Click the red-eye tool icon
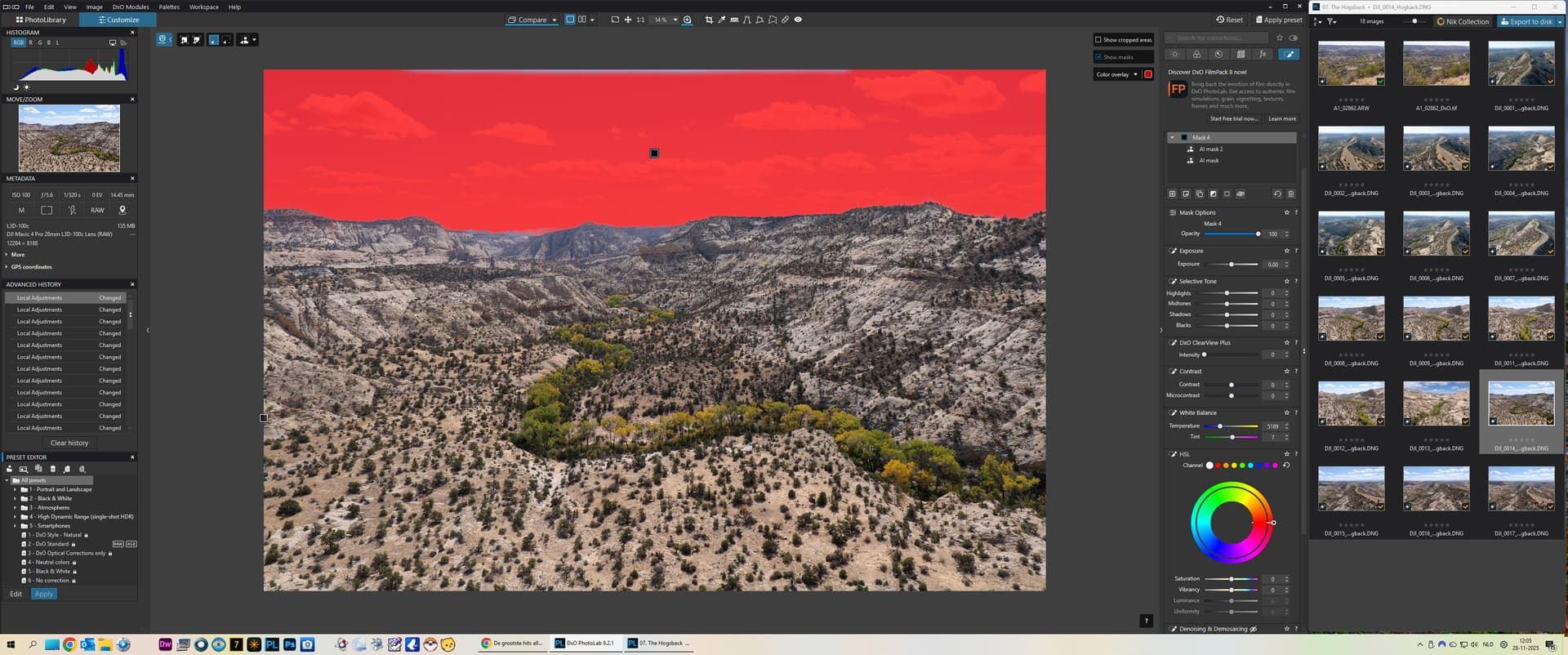Image resolution: width=1568 pixels, height=655 pixels. (x=798, y=20)
